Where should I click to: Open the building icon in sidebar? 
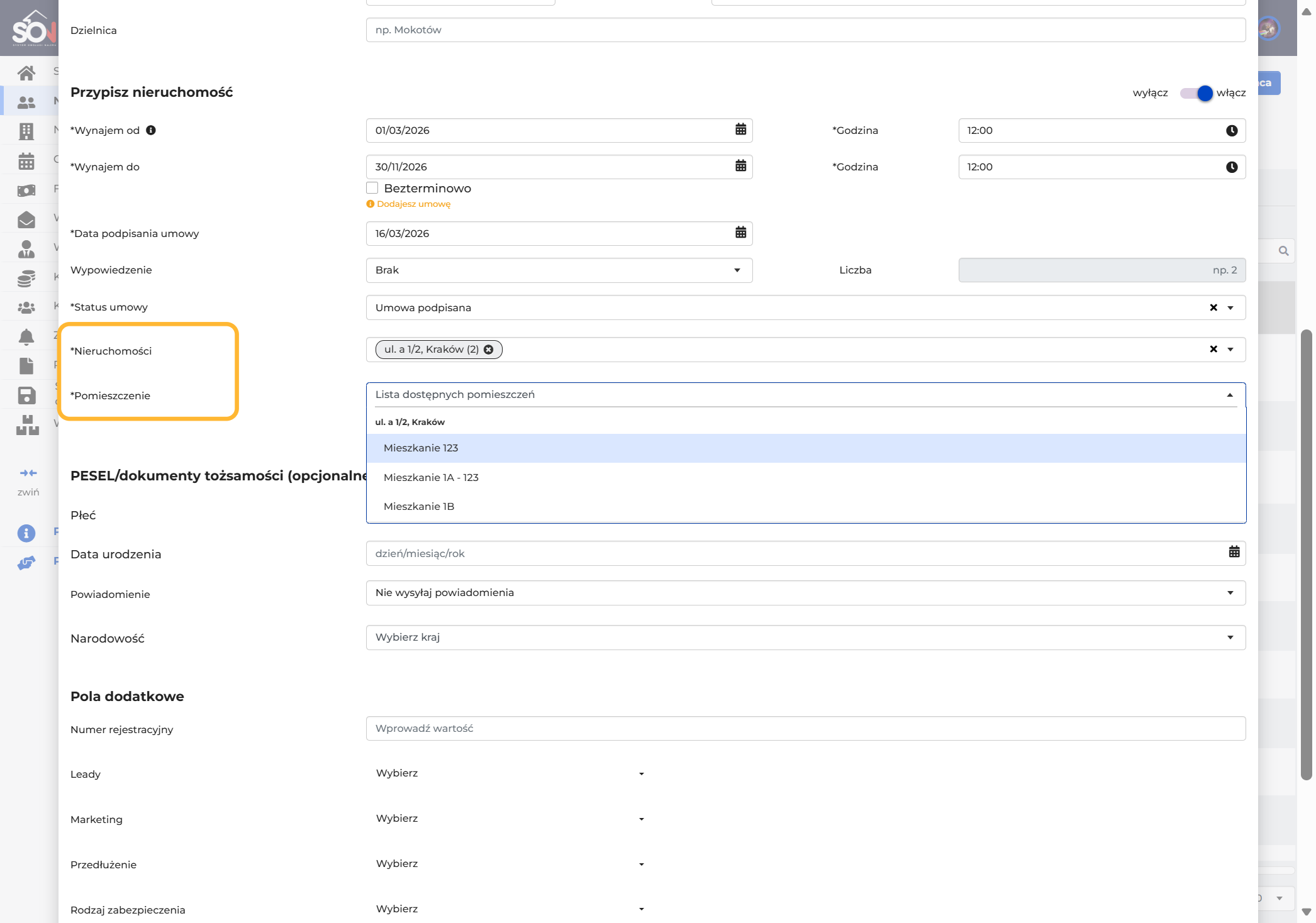(x=26, y=131)
